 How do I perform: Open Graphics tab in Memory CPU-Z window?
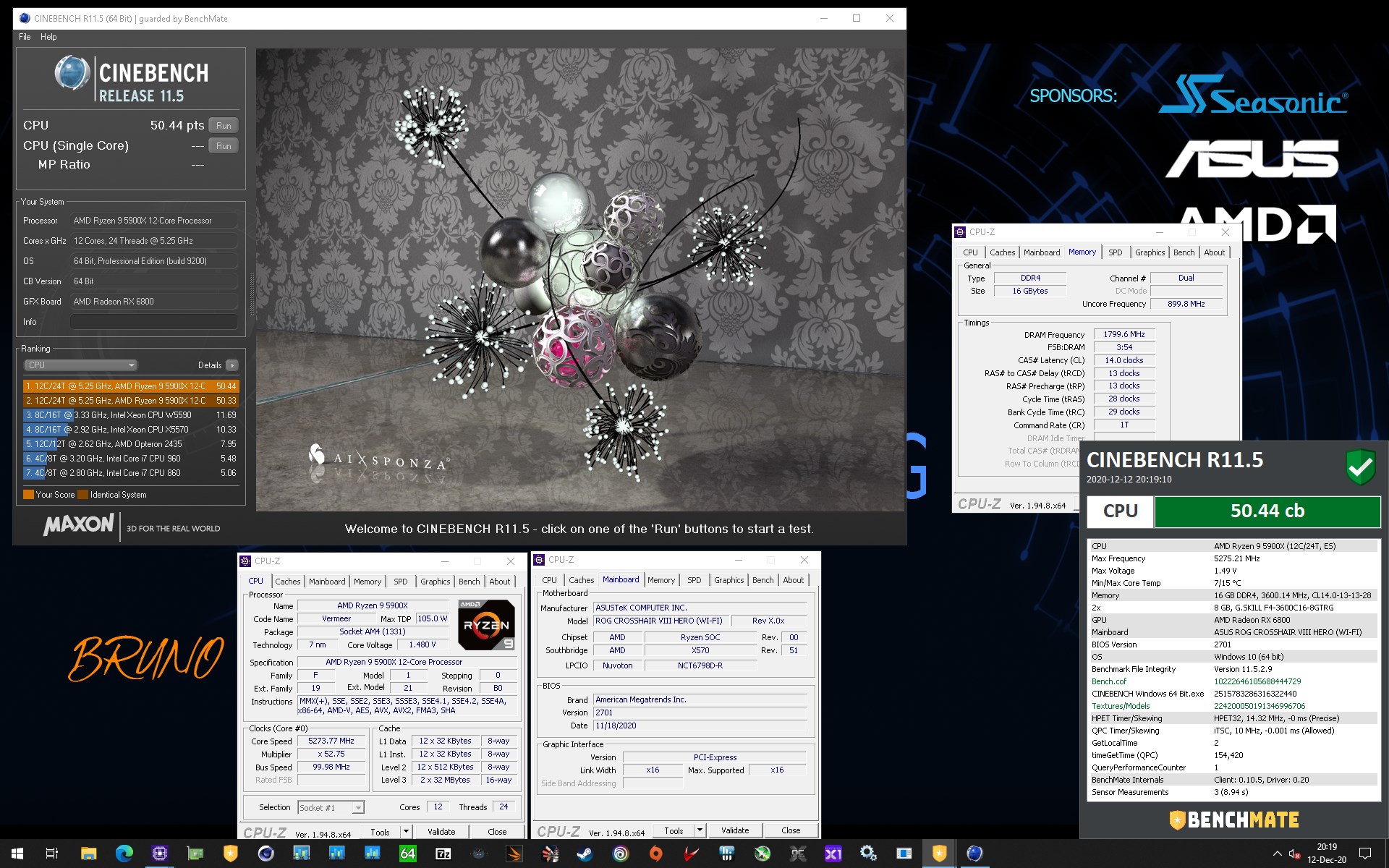(1150, 252)
